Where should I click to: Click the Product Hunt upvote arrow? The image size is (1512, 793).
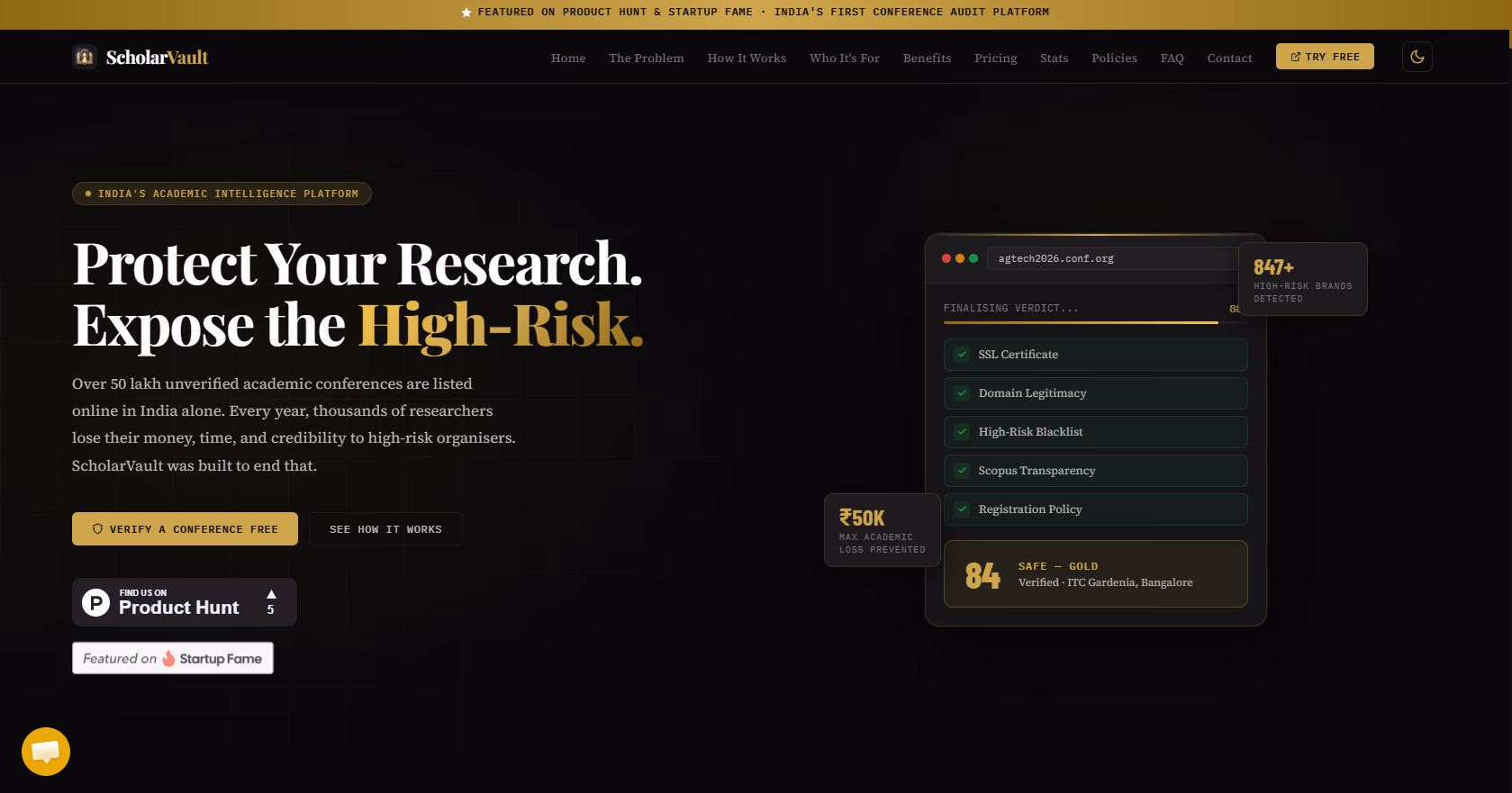(x=271, y=594)
